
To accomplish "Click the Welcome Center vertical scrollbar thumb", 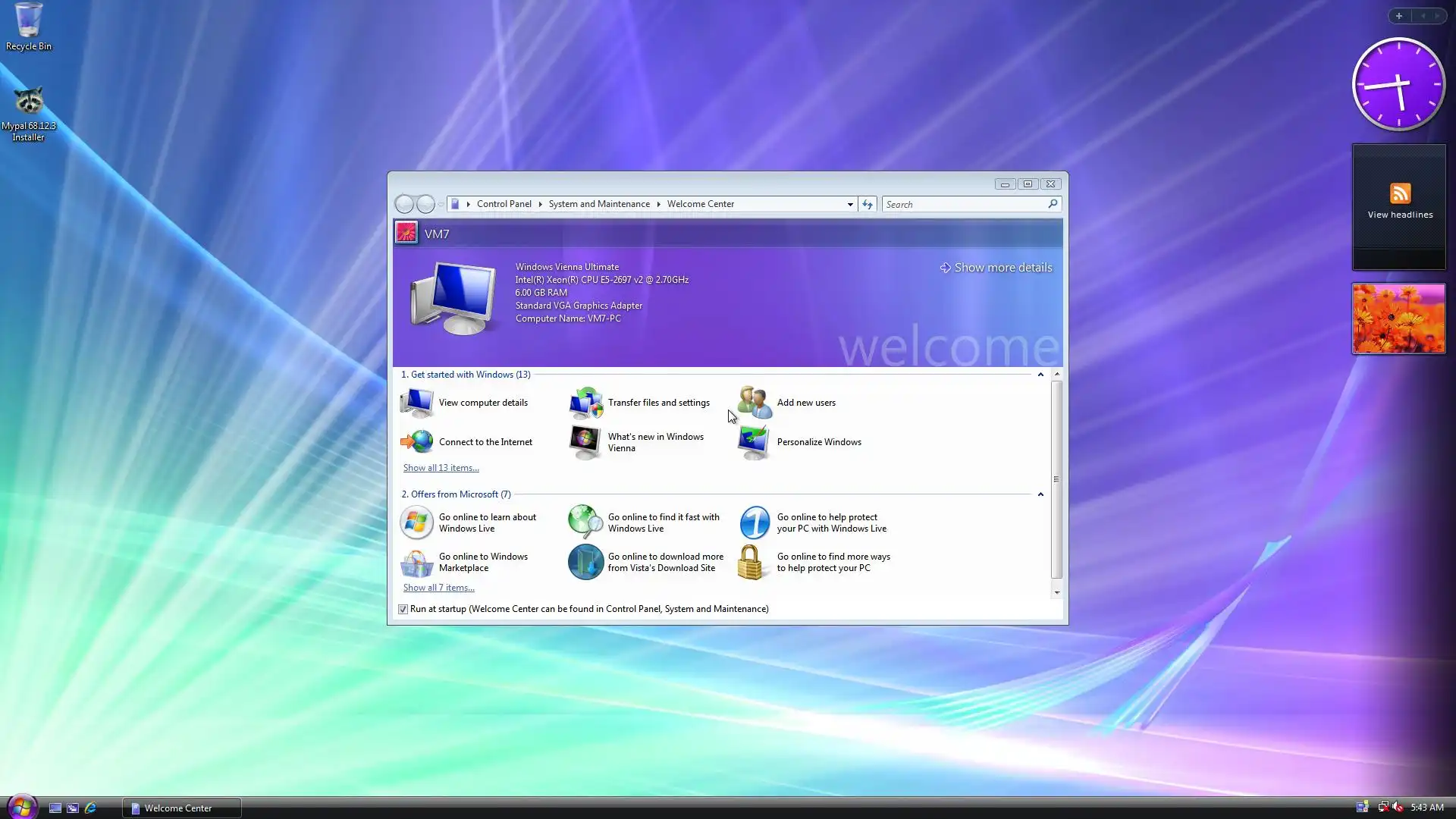I will coord(1056,479).
